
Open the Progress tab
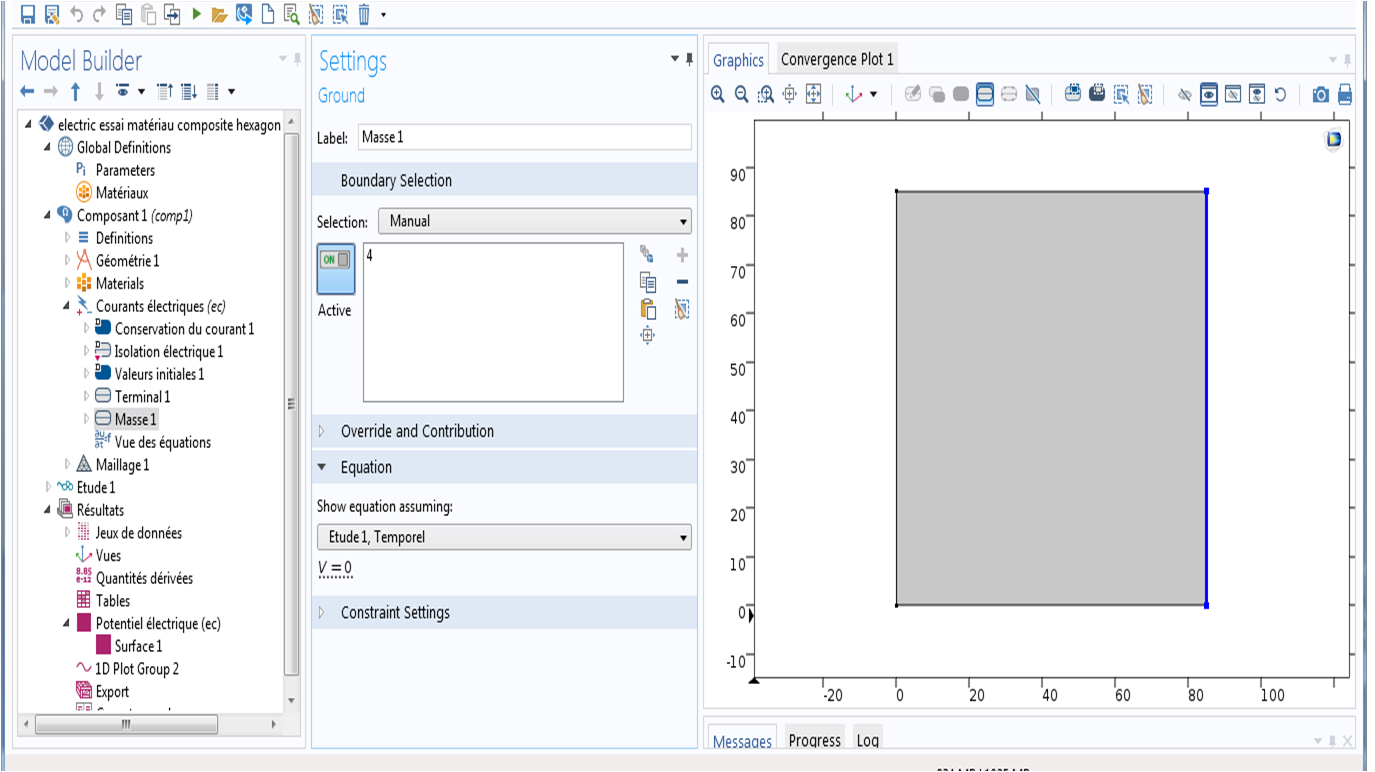click(x=814, y=740)
